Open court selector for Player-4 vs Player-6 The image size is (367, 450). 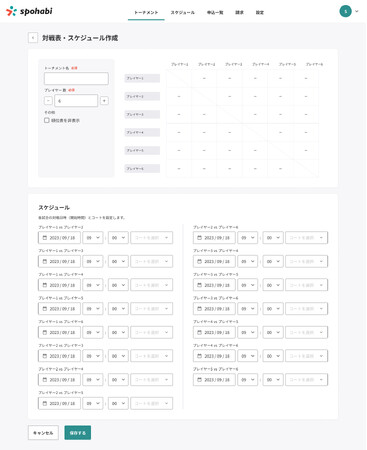coord(306,356)
